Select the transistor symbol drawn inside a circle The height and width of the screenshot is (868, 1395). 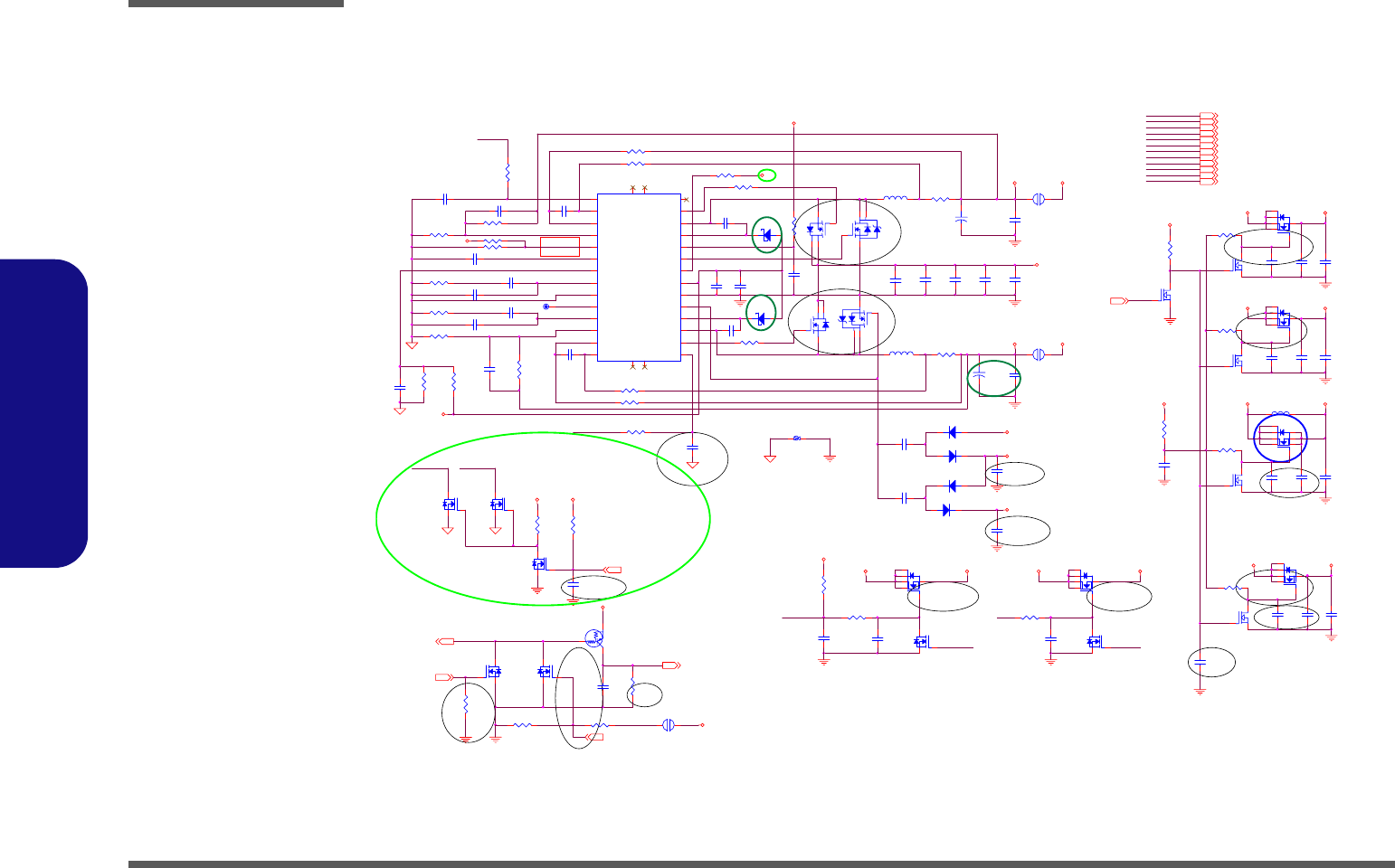click(593, 637)
